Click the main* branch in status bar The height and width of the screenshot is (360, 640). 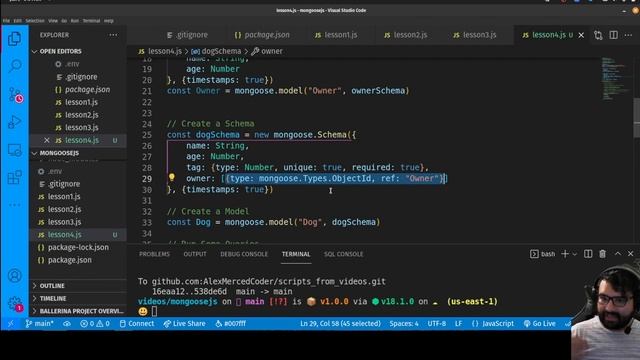point(39,323)
